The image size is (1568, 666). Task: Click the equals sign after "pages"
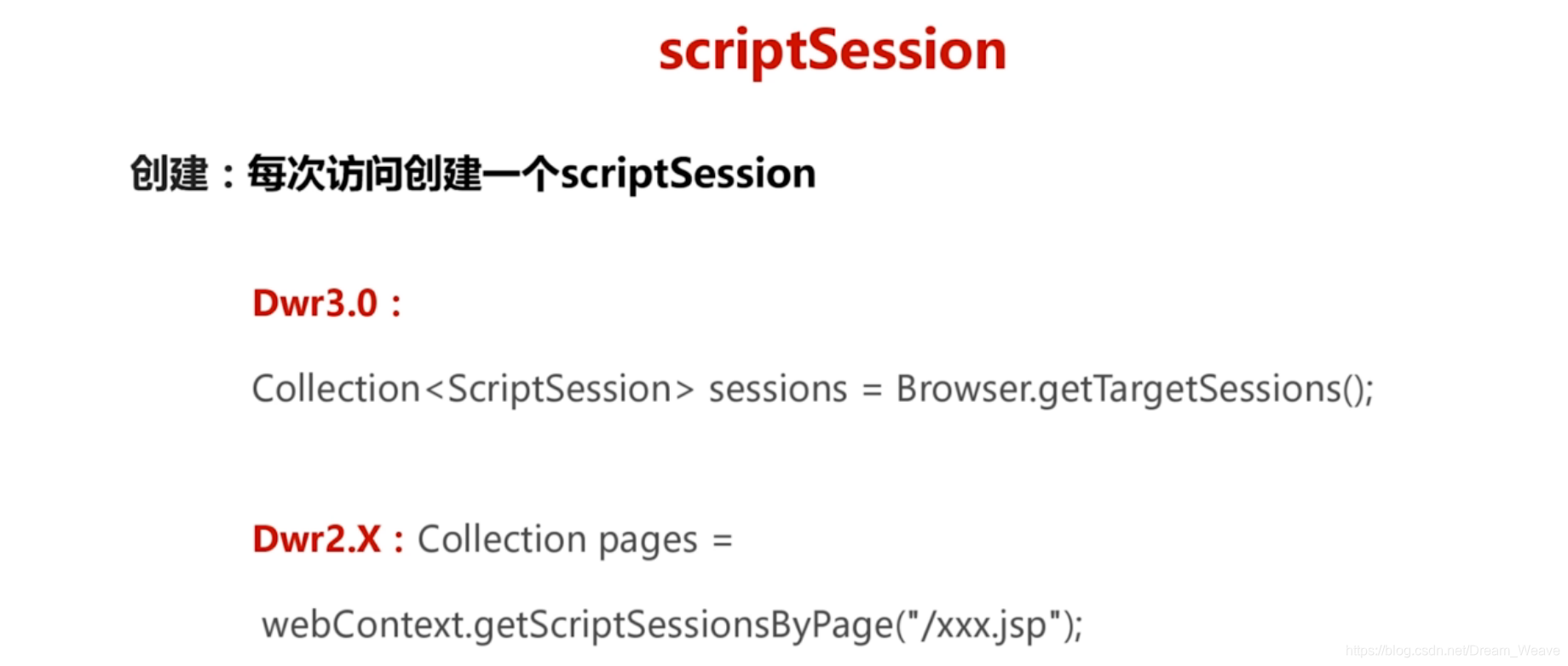pos(722,541)
